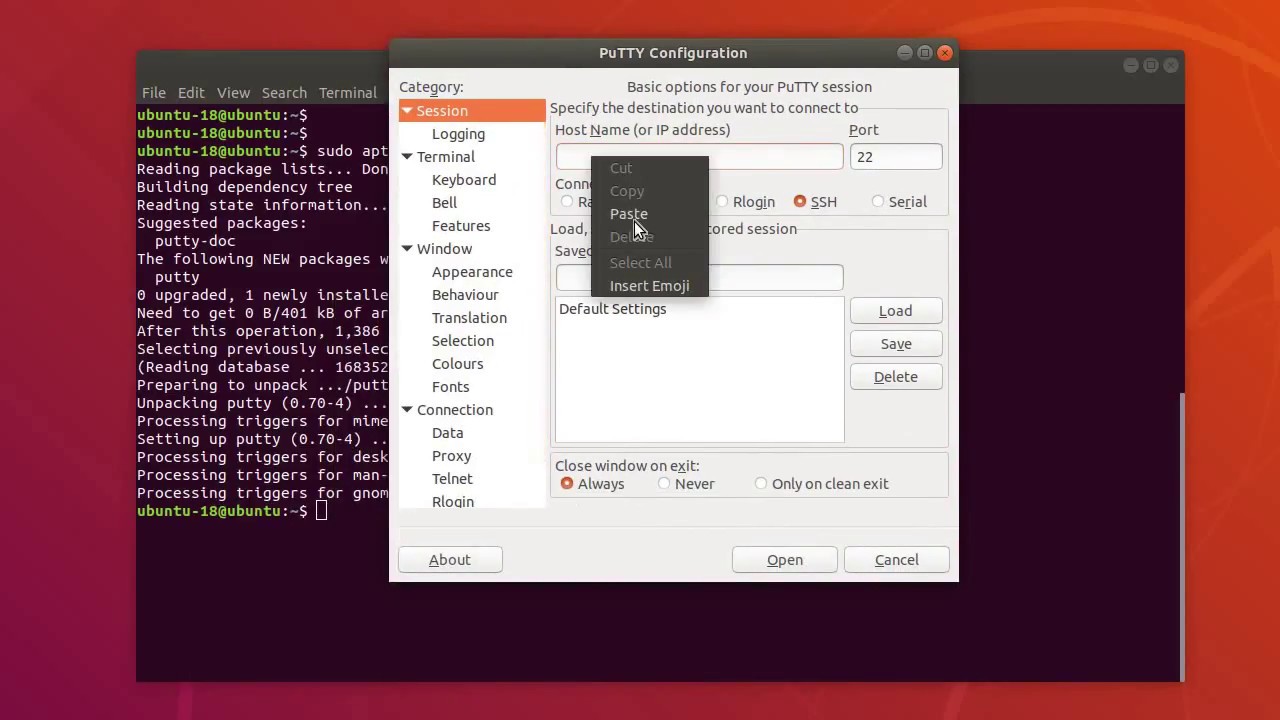Maximize the Terminal window
The height and width of the screenshot is (720, 1280).
click(x=1151, y=66)
